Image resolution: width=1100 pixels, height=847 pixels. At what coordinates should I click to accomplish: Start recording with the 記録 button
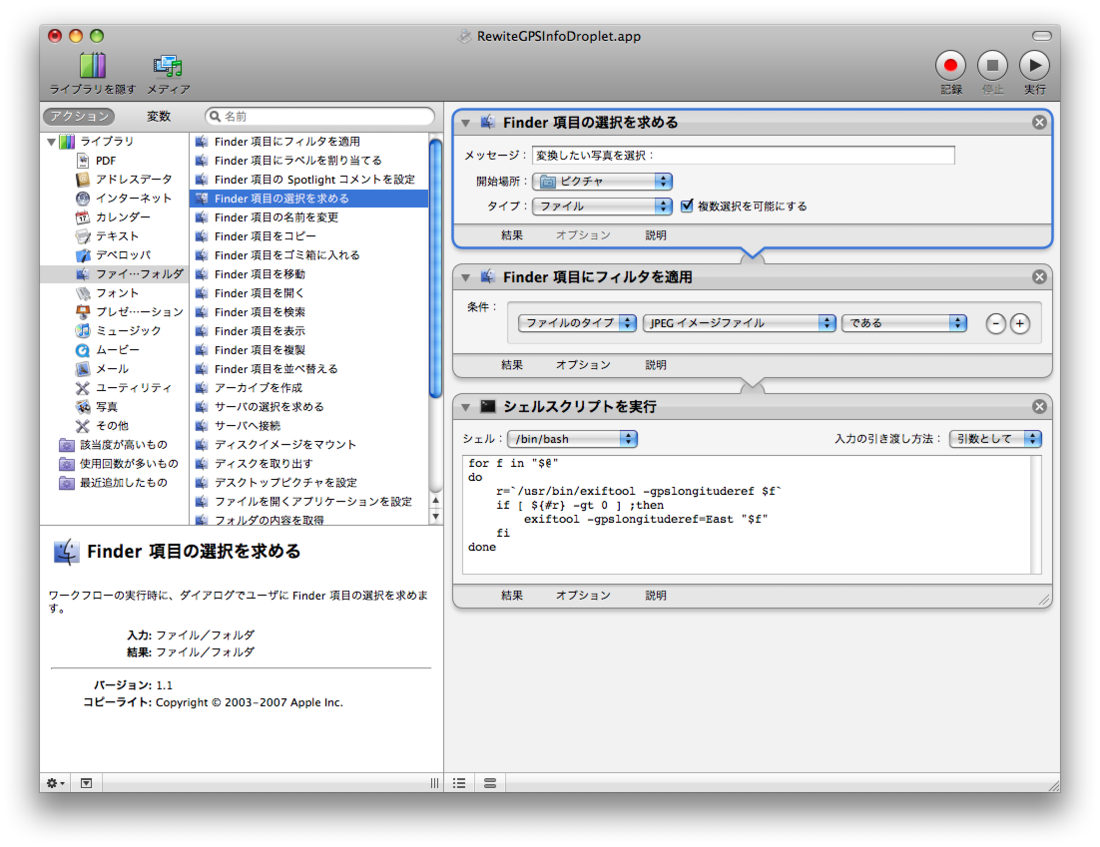click(951, 65)
